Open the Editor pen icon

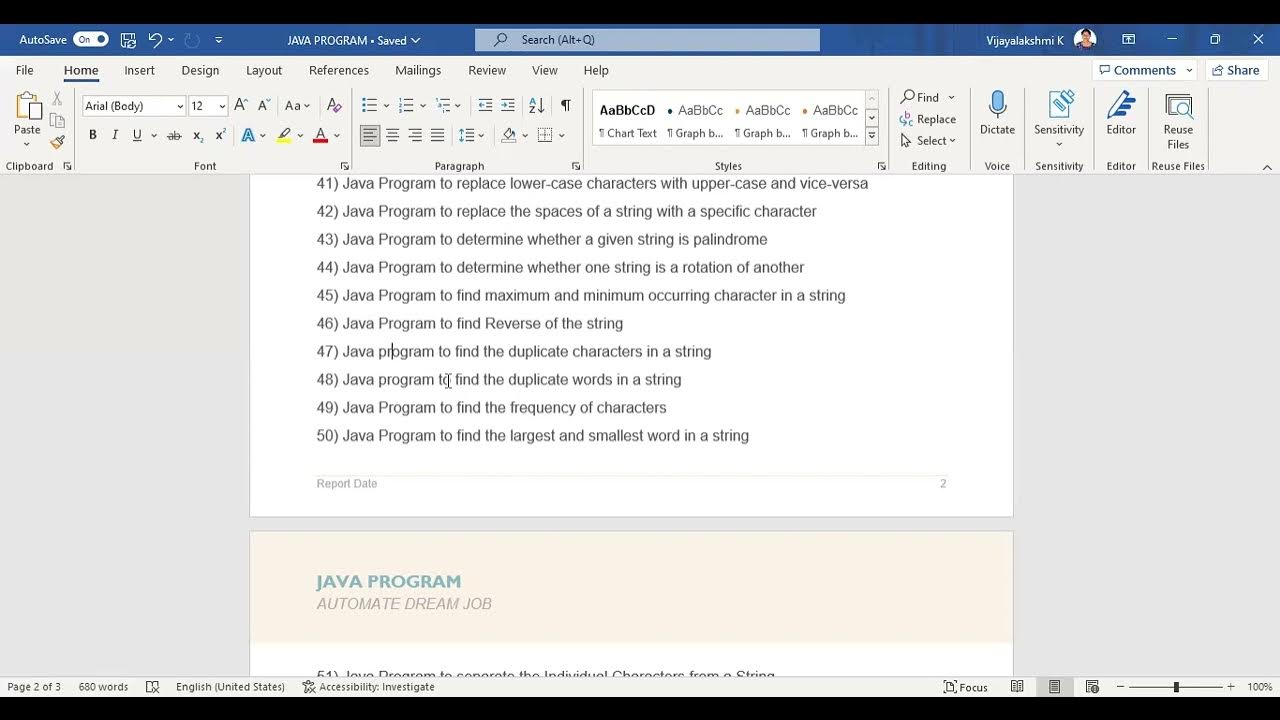point(1121,105)
